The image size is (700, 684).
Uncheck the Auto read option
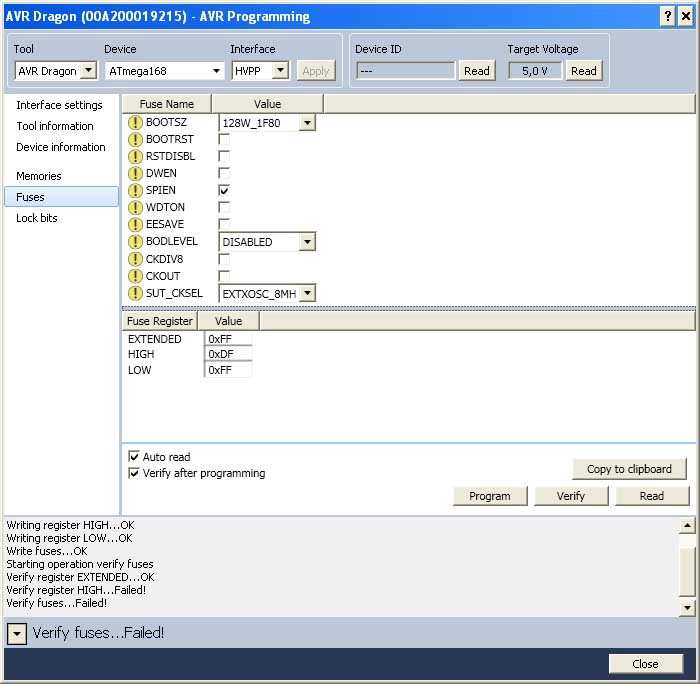(x=133, y=456)
